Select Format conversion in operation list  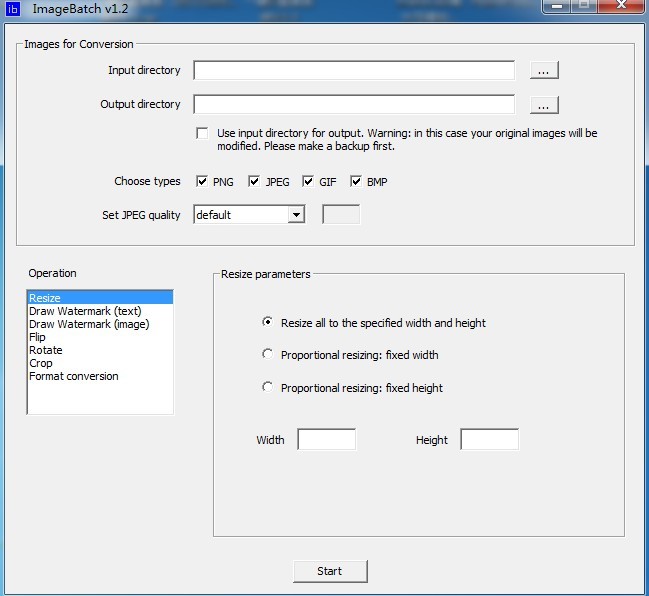74,376
